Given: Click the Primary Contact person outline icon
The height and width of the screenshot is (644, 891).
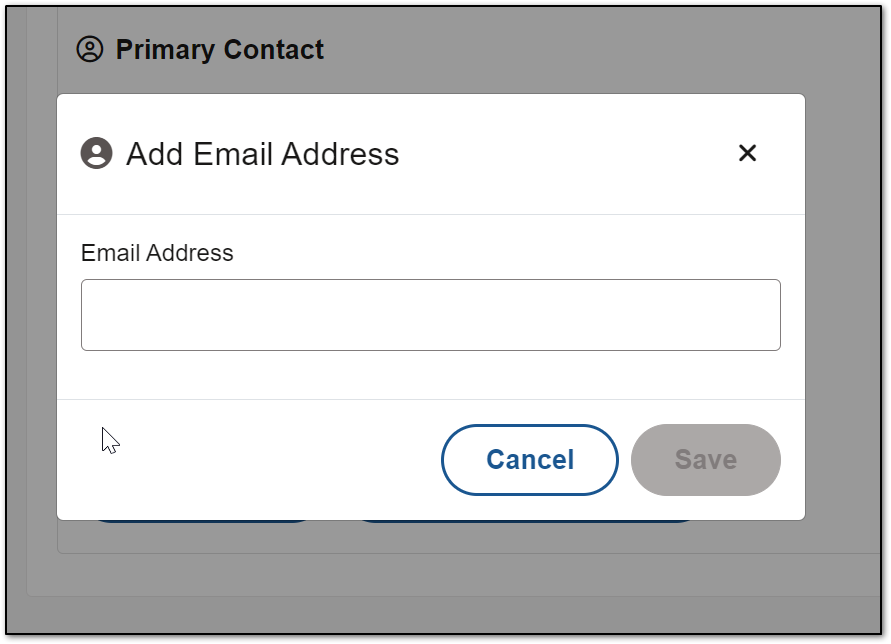Looking at the screenshot, I should (90, 49).
